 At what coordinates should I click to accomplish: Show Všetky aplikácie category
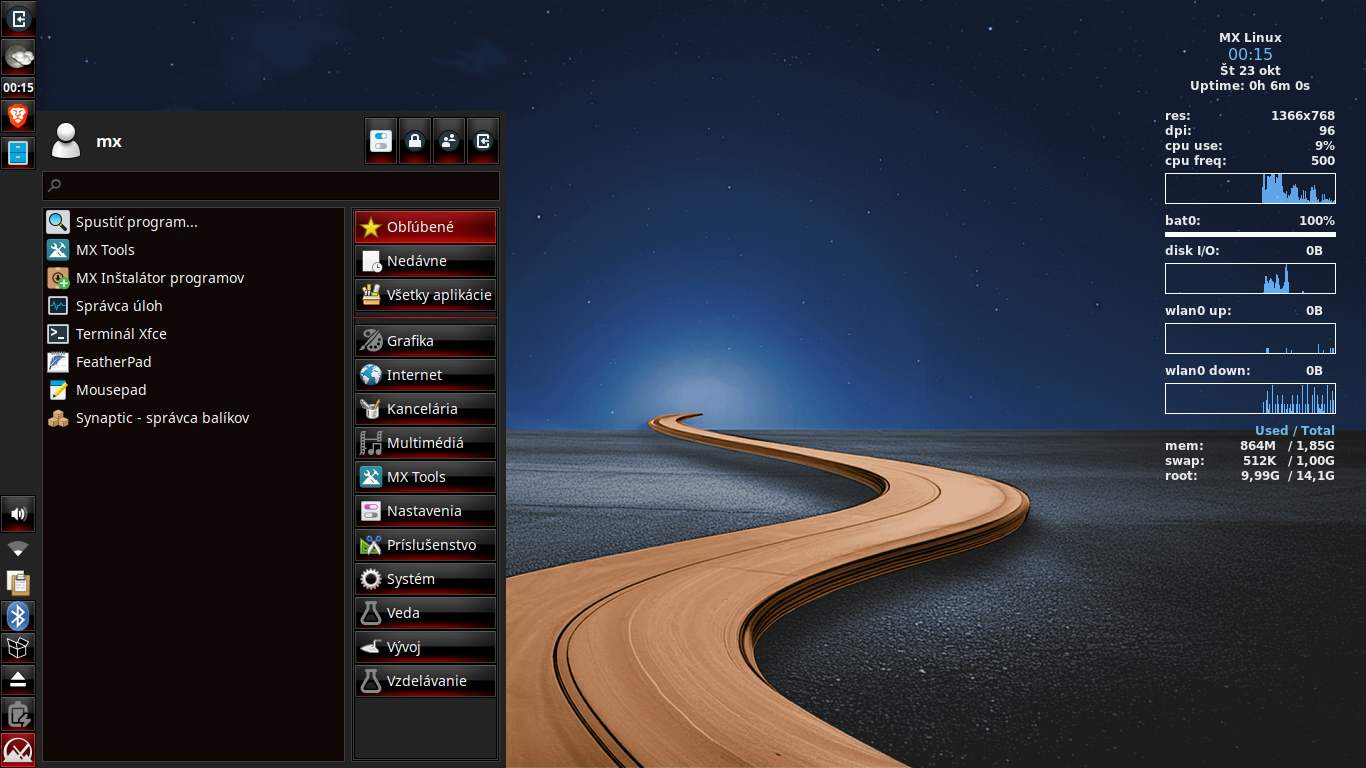(x=426, y=295)
